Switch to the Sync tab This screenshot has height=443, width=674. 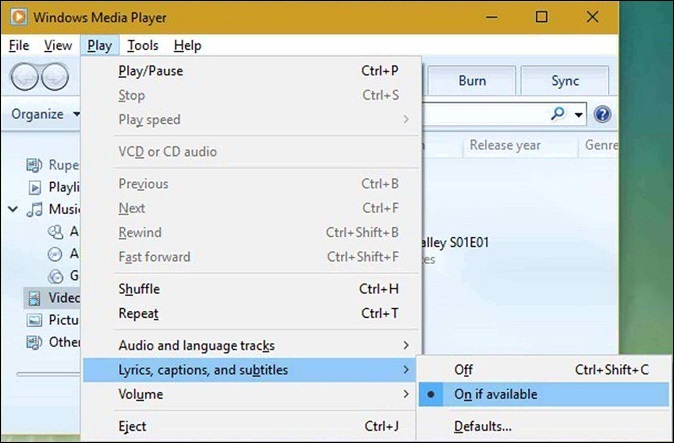click(x=565, y=81)
